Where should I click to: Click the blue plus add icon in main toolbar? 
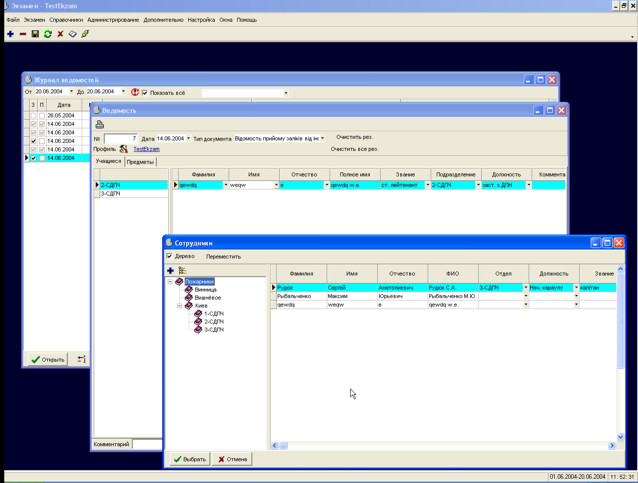[x=10, y=34]
